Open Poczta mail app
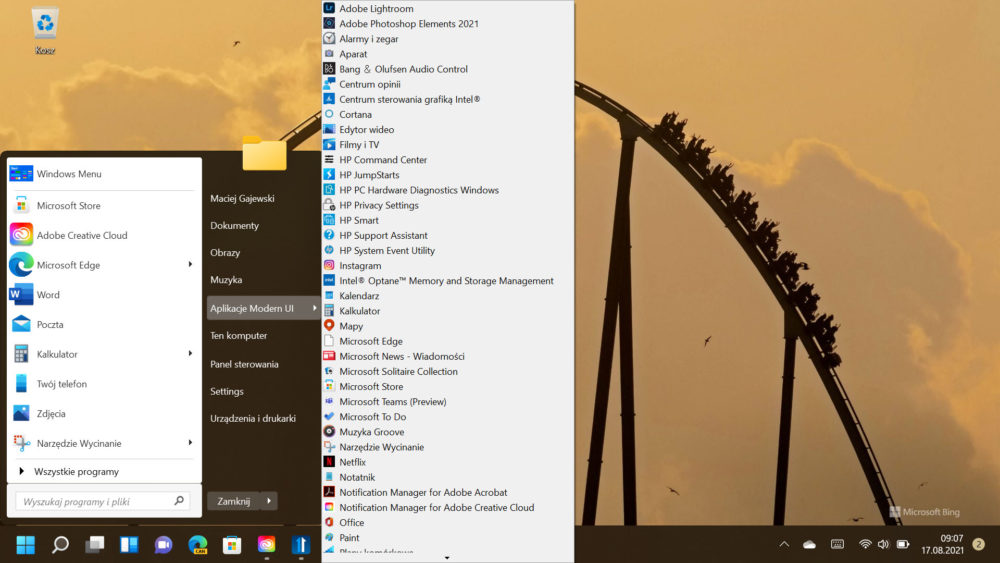The height and width of the screenshot is (563, 1000). click(x=103, y=325)
